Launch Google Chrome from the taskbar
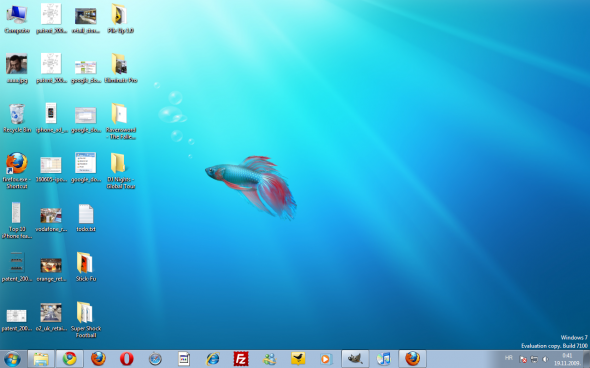The width and height of the screenshot is (590, 368). point(69,359)
